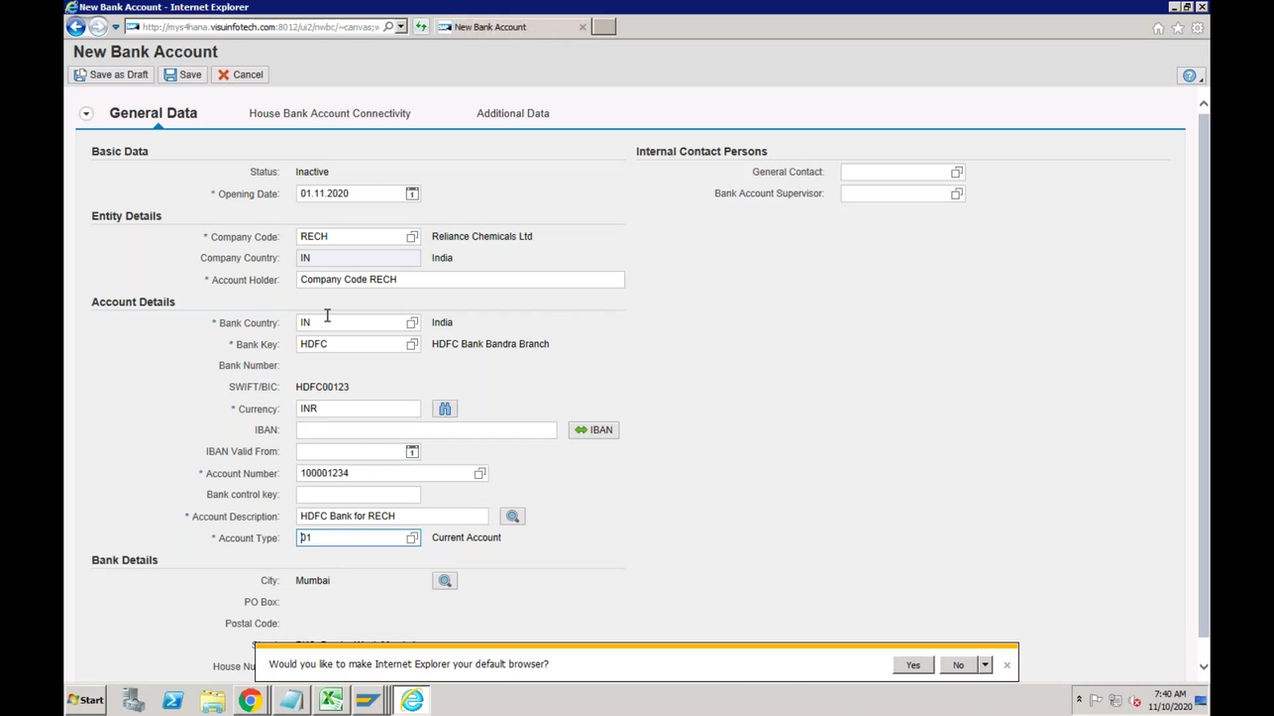This screenshot has height=716, width=1274.
Task: Open the Company Code value help
Action: click(x=411, y=236)
